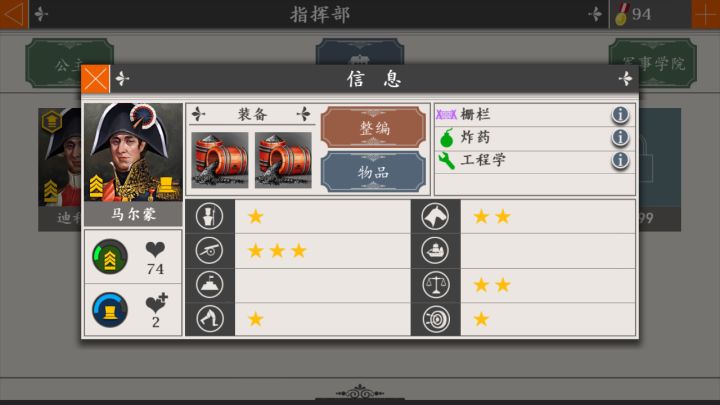Image resolution: width=720 pixels, height=405 pixels.
Task: Select the second gunpowder barrel equipment slot
Action: (283, 160)
